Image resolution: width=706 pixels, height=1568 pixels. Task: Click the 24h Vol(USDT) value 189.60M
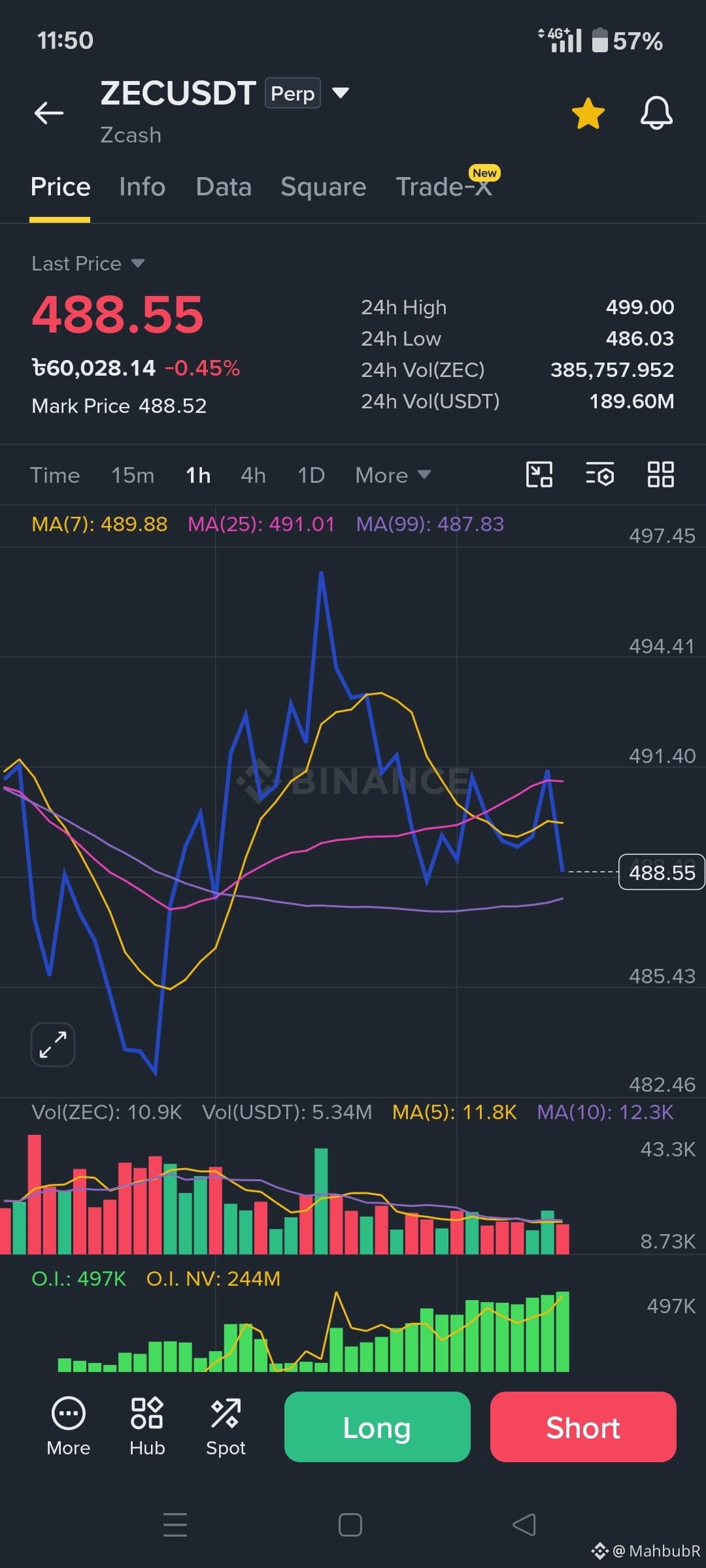631,401
